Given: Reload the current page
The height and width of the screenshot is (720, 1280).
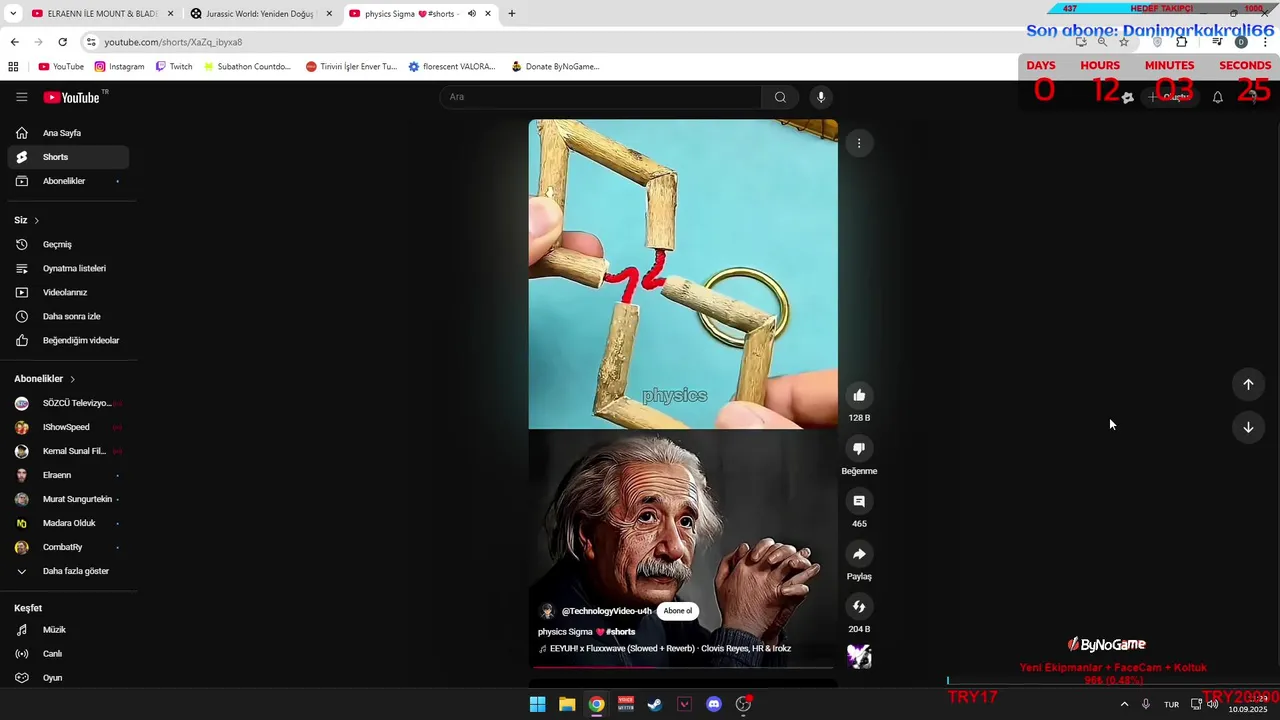Looking at the screenshot, I should point(62,42).
